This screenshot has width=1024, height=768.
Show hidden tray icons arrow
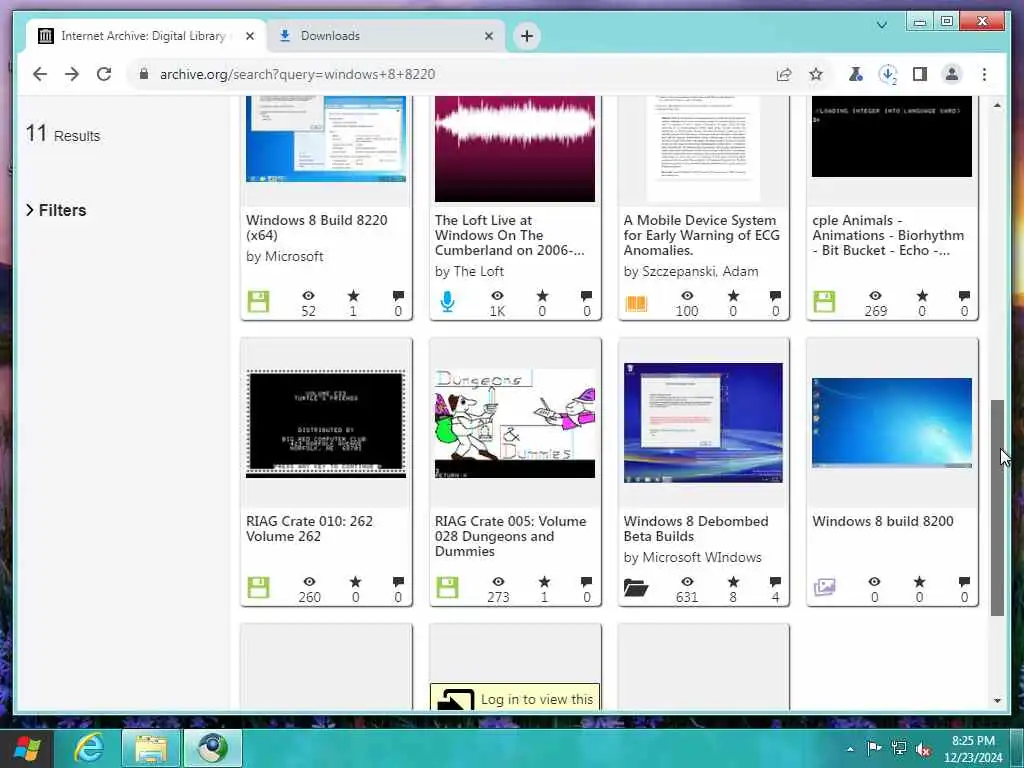pyautogui.click(x=850, y=749)
